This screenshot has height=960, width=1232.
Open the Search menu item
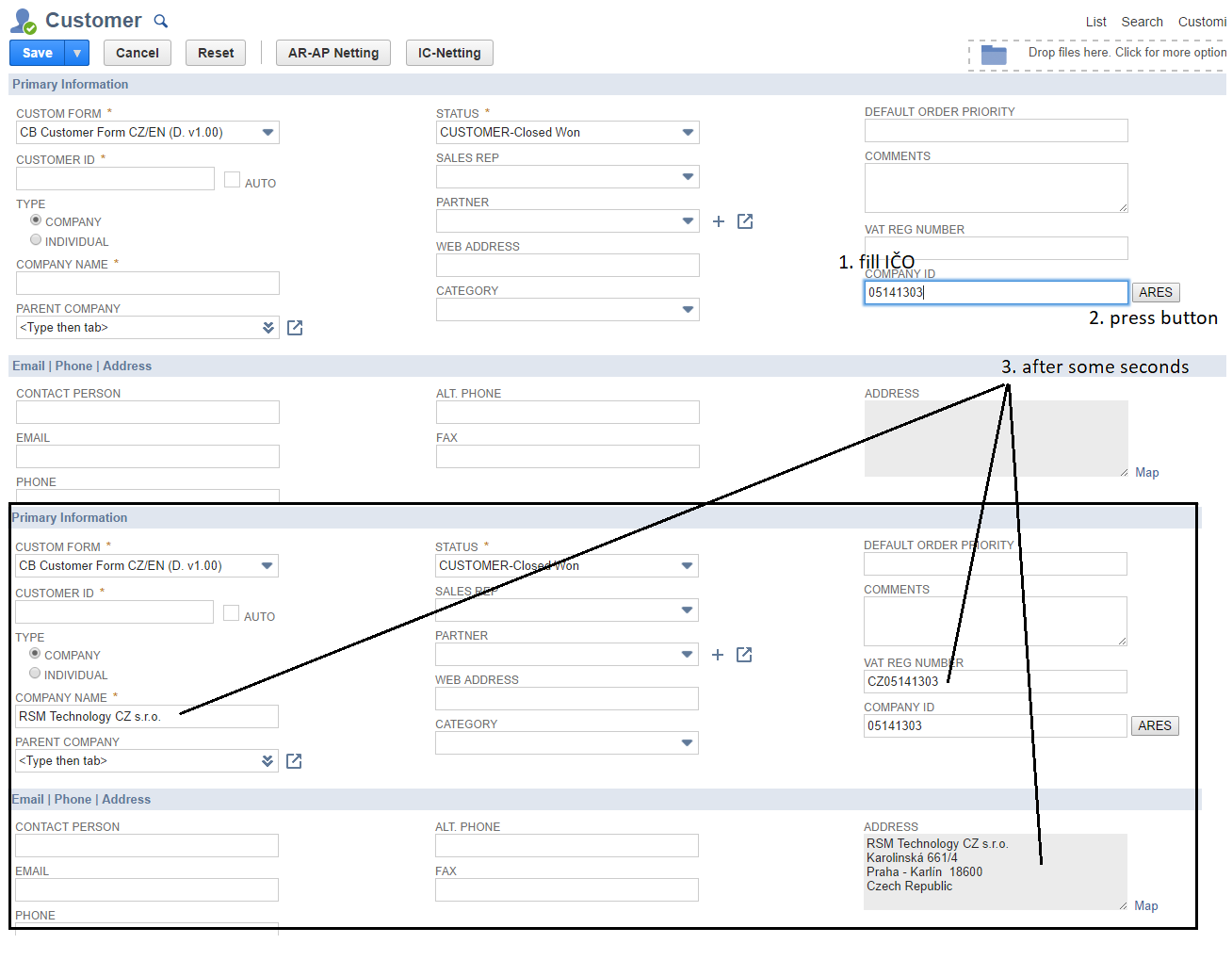point(1142,22)
